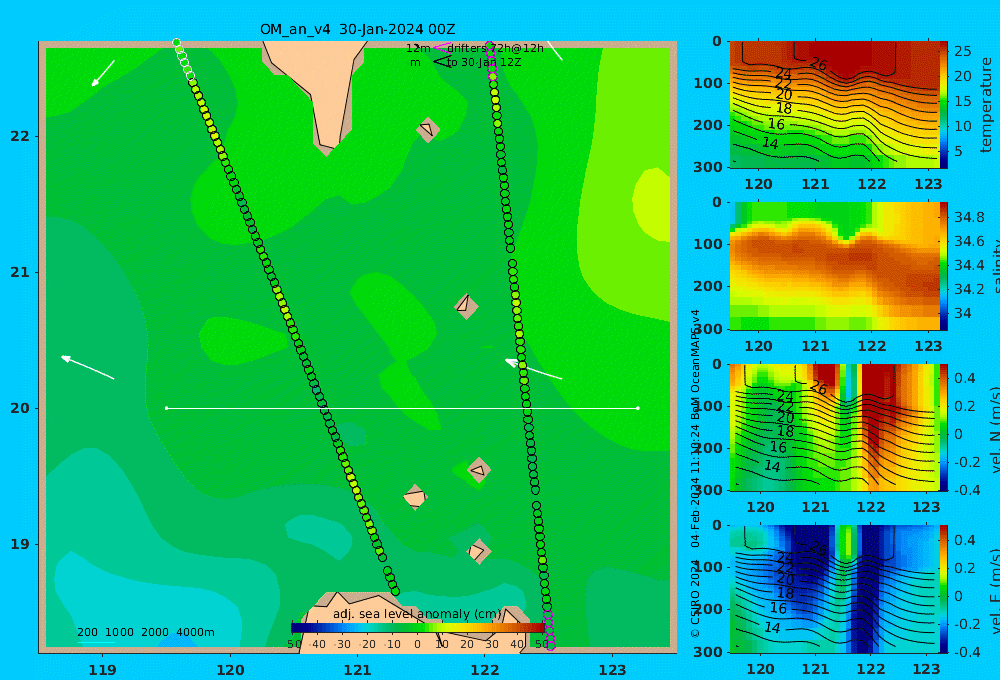1000x680 pixels.
Task: Click the left endpoint dot of the white transect
Action: [x=166, y=408]
